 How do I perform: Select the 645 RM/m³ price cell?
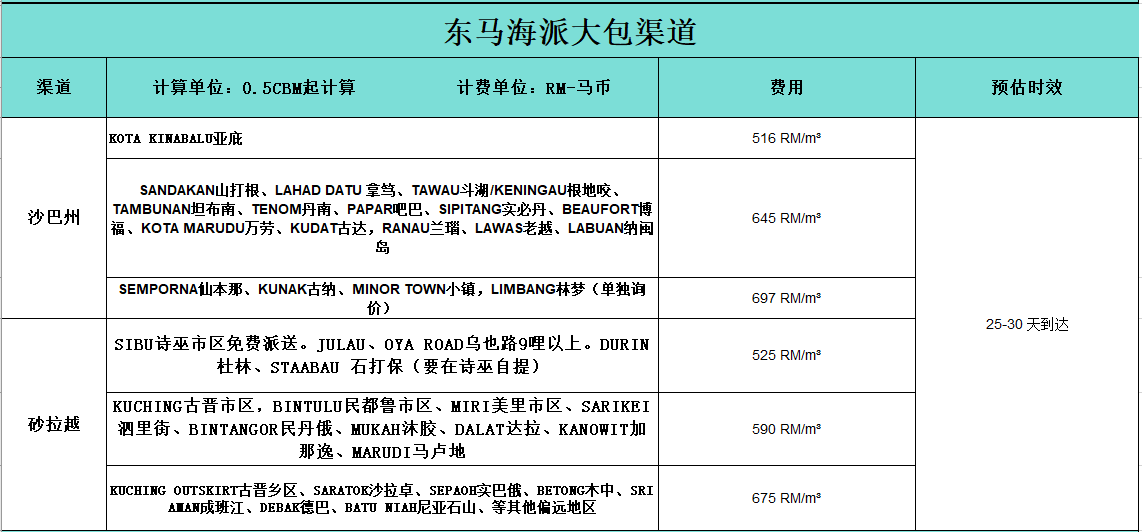[787, 218]
